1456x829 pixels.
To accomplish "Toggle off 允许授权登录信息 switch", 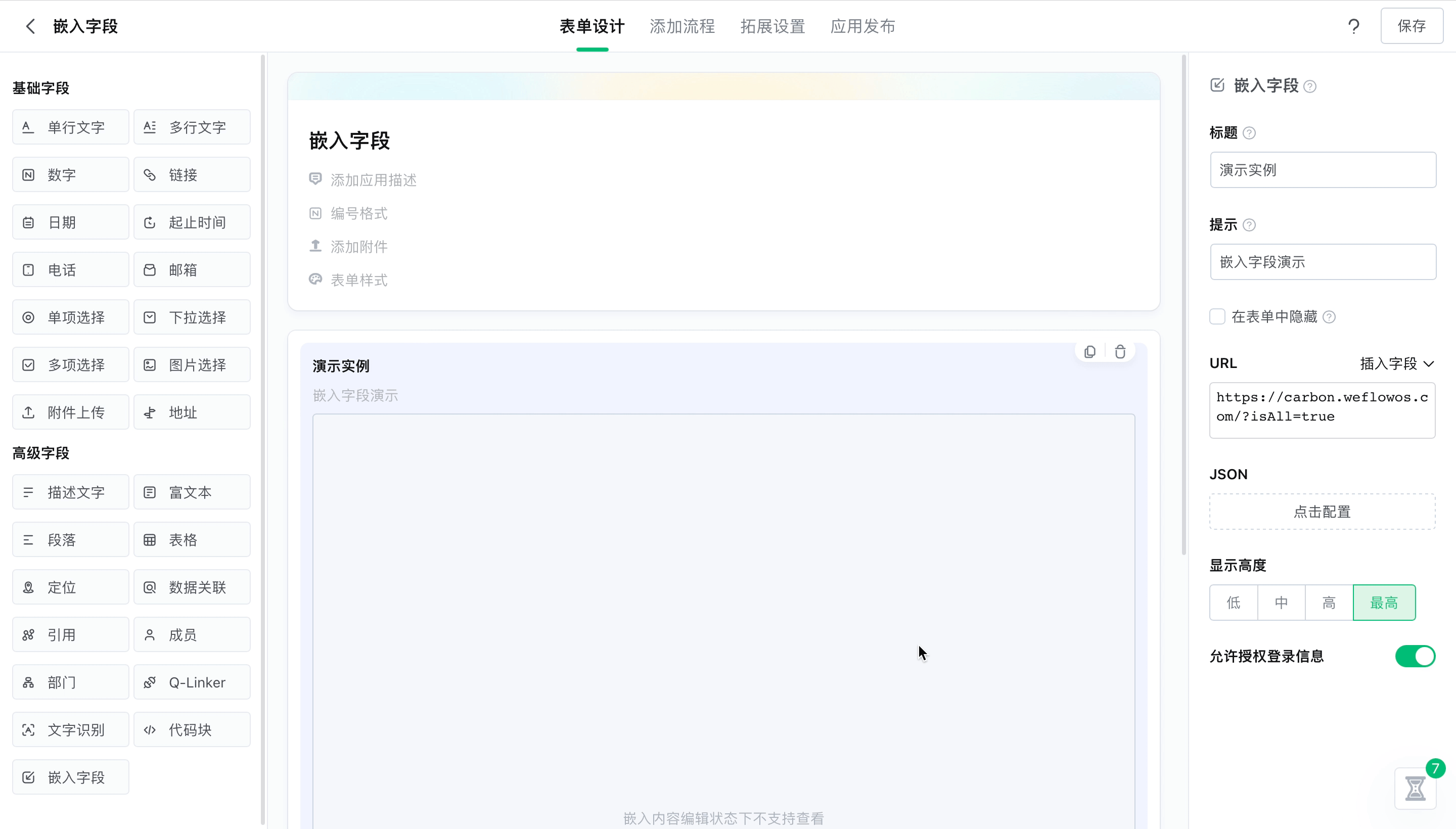I will pos(1415,656).
